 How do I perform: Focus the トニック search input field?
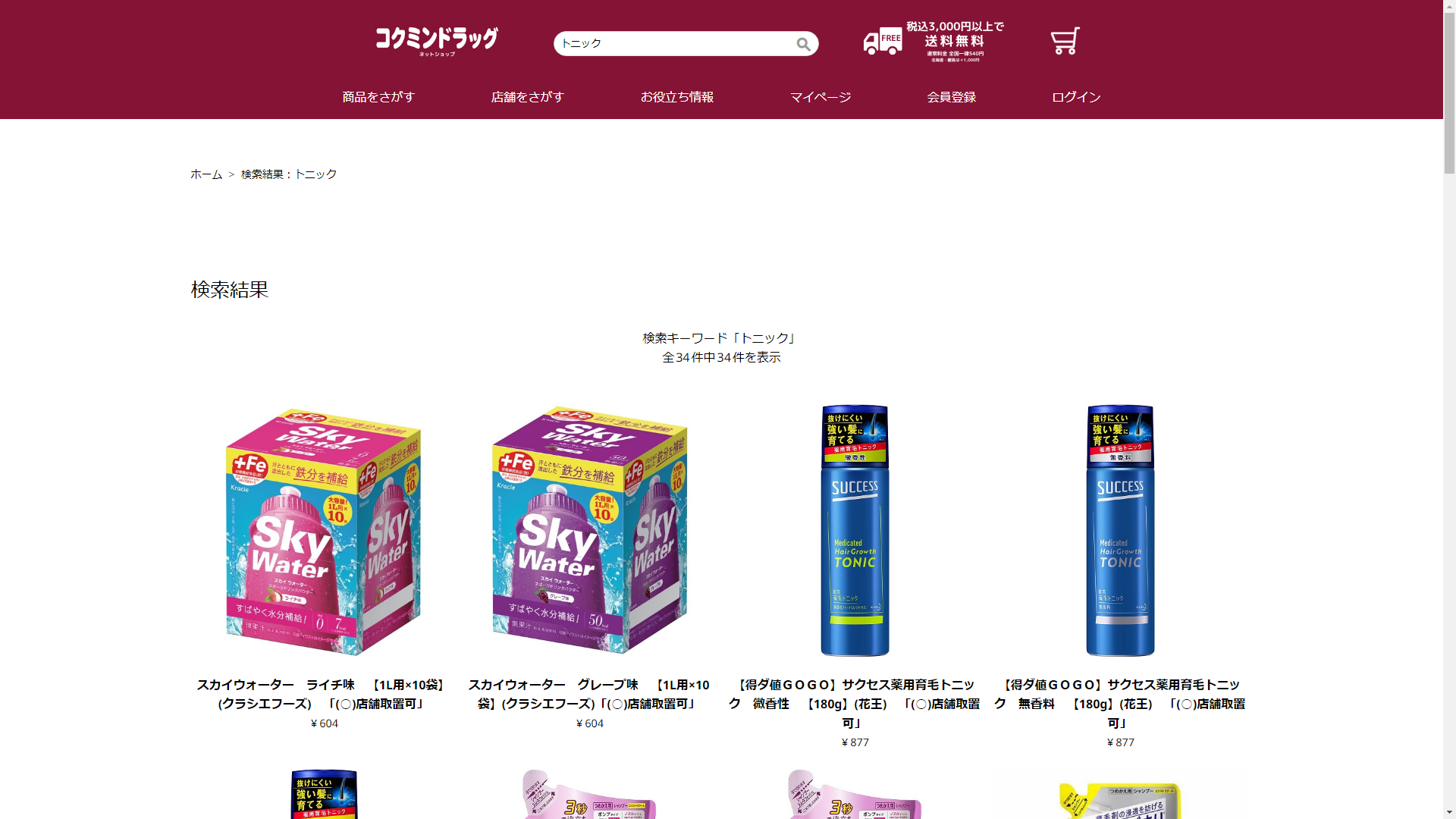pyautogui.click(x=675, y=44)
